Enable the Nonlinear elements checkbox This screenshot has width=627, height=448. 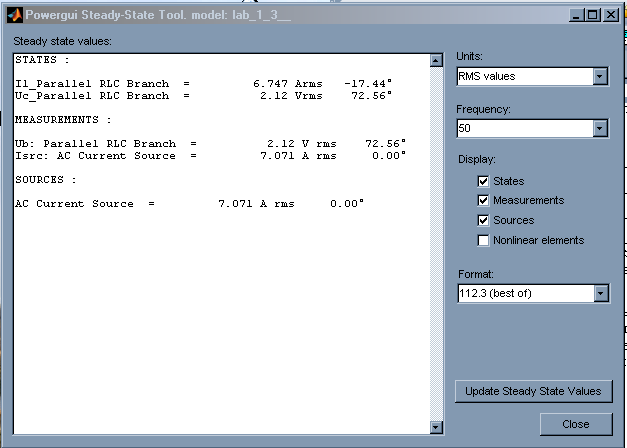point(483,240)
